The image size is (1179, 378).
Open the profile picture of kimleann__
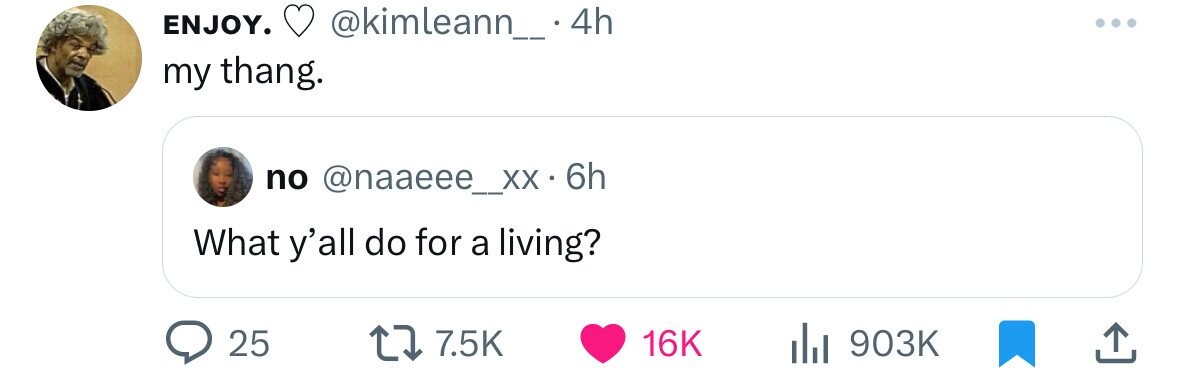click(x=89, y=58)
